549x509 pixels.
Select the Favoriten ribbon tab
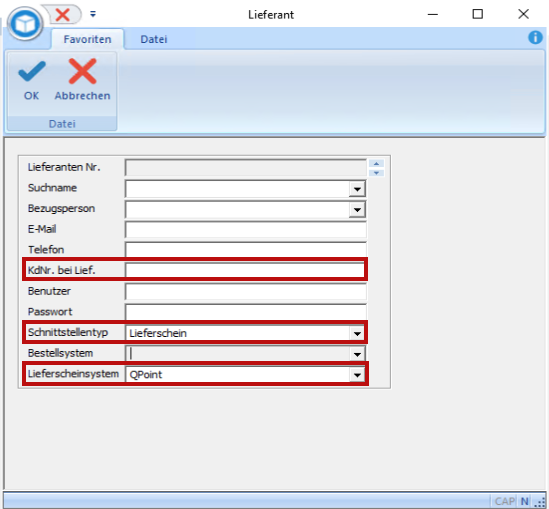pyautogui.click(x=88, y=39)
